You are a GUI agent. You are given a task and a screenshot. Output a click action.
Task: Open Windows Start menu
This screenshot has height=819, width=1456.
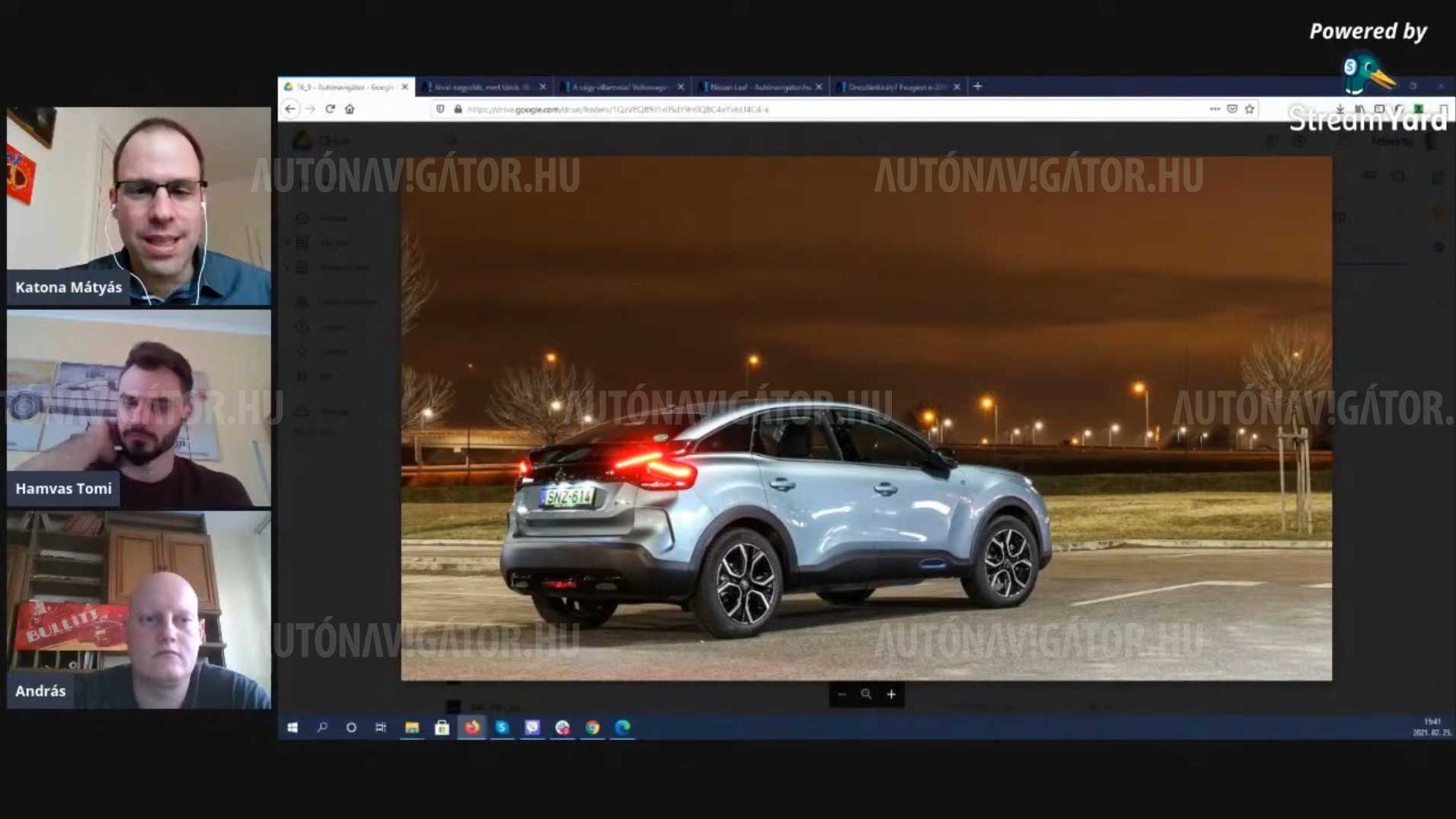click(x=292, y=727)
